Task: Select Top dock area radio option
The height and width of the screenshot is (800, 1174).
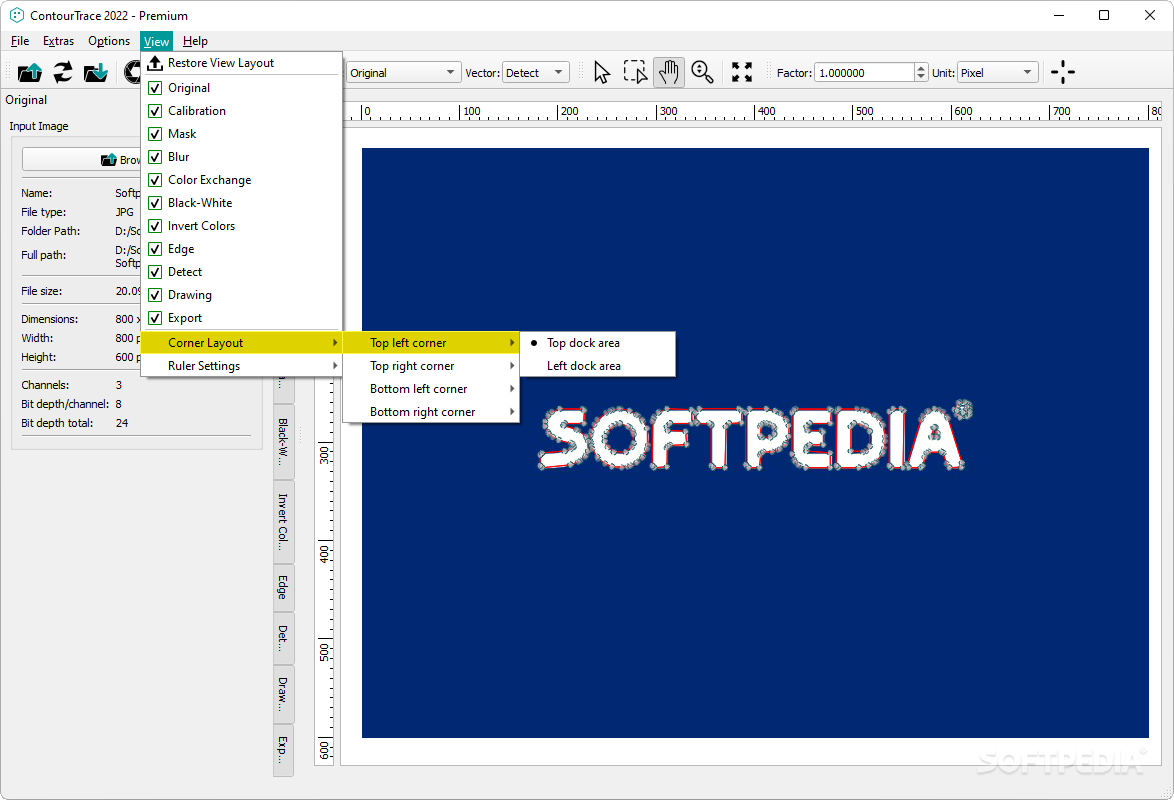Action: [x=597, y=343]
